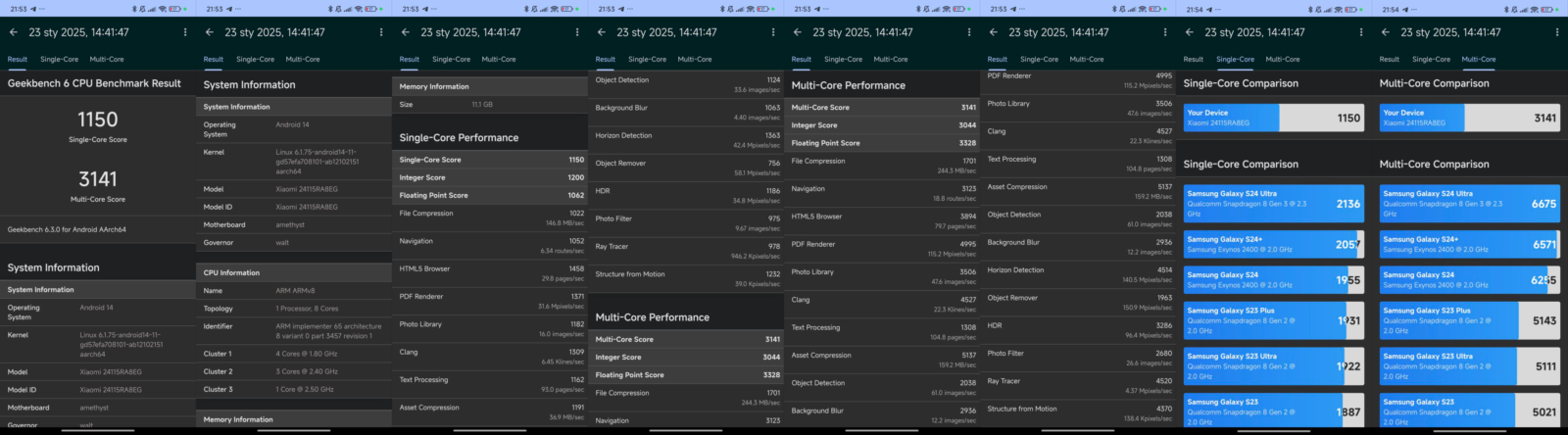Select the Samsung Galaxy S23 Ultra entry scoring 1922
This screenshot has width=1568, height=435.
coord(1274,366)
